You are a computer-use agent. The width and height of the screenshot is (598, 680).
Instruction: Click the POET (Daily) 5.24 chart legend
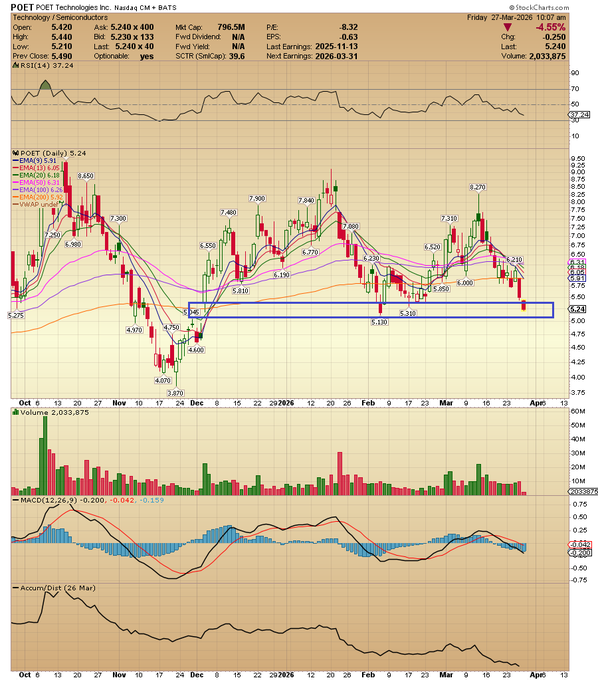[49, 153]
